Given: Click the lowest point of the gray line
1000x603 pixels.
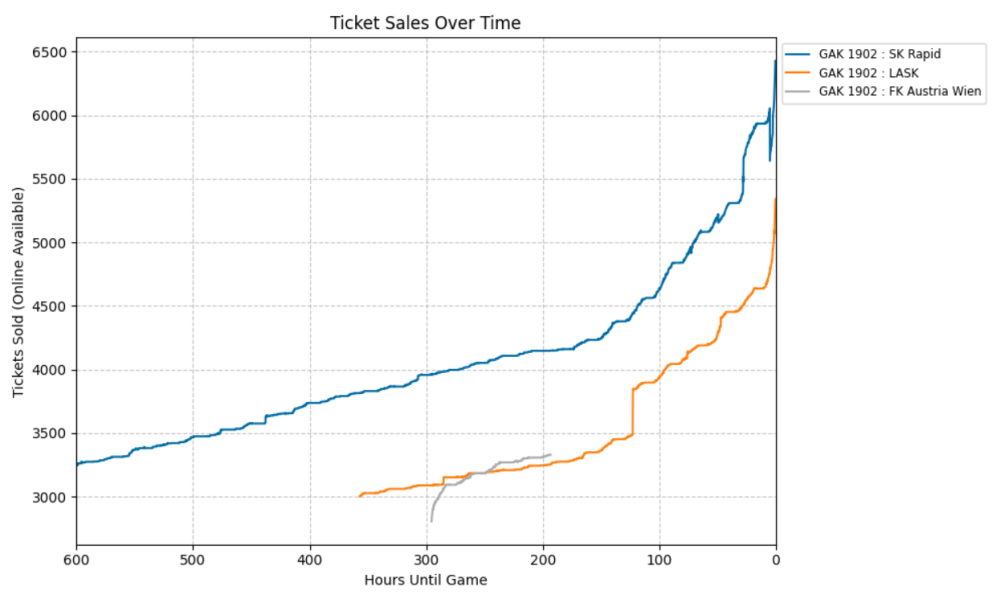Looking at the screenshot, I should [431, 521].
